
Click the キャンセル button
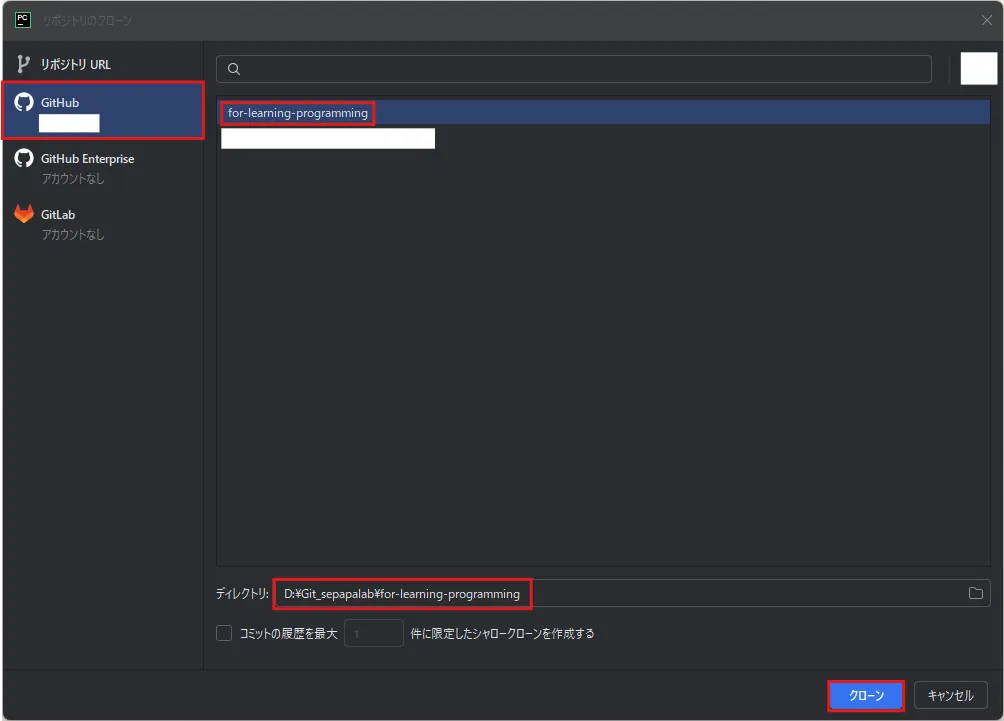tap(950, 695)
